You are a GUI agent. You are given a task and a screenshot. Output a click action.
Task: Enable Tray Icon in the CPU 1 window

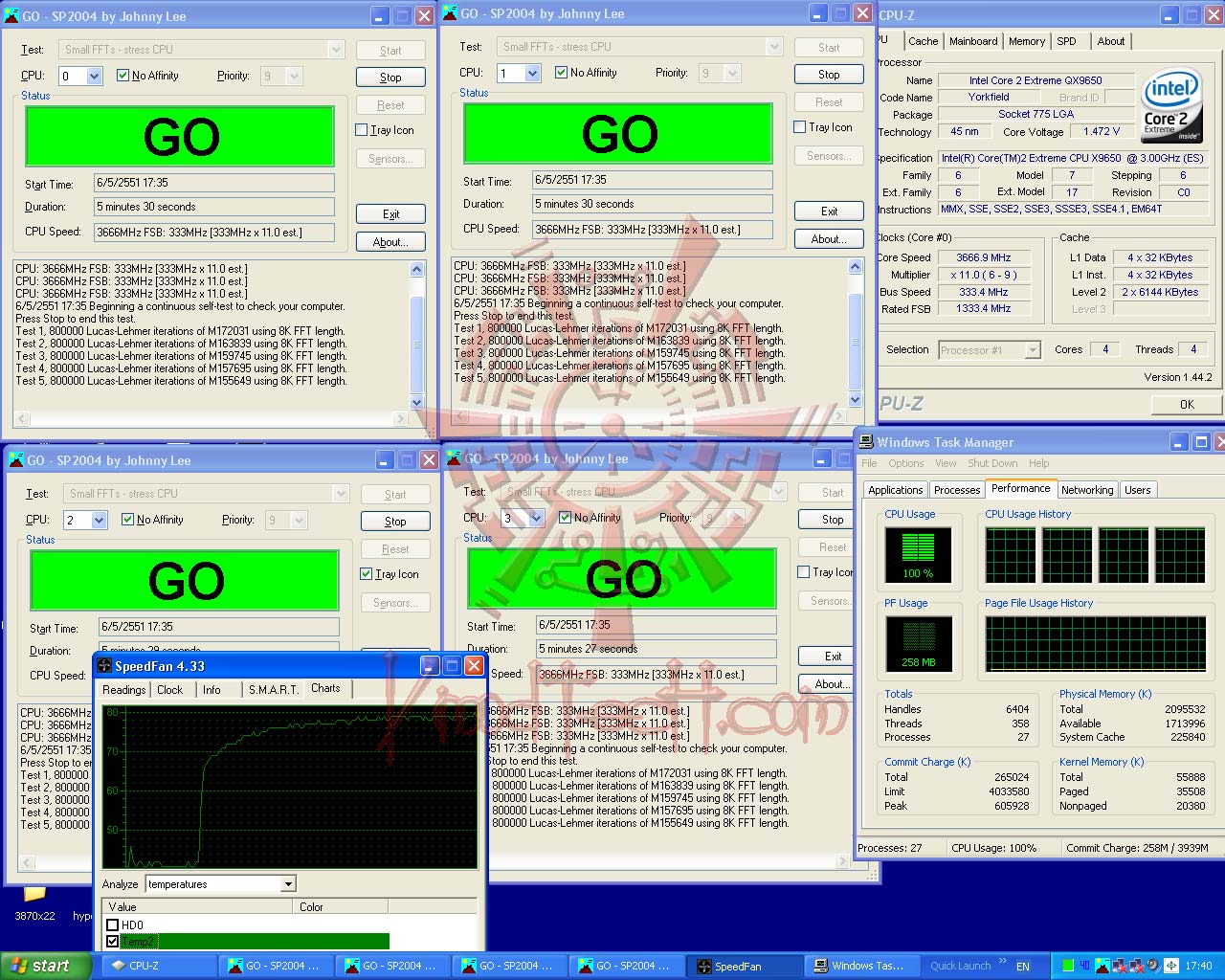(x=822, y=127)
